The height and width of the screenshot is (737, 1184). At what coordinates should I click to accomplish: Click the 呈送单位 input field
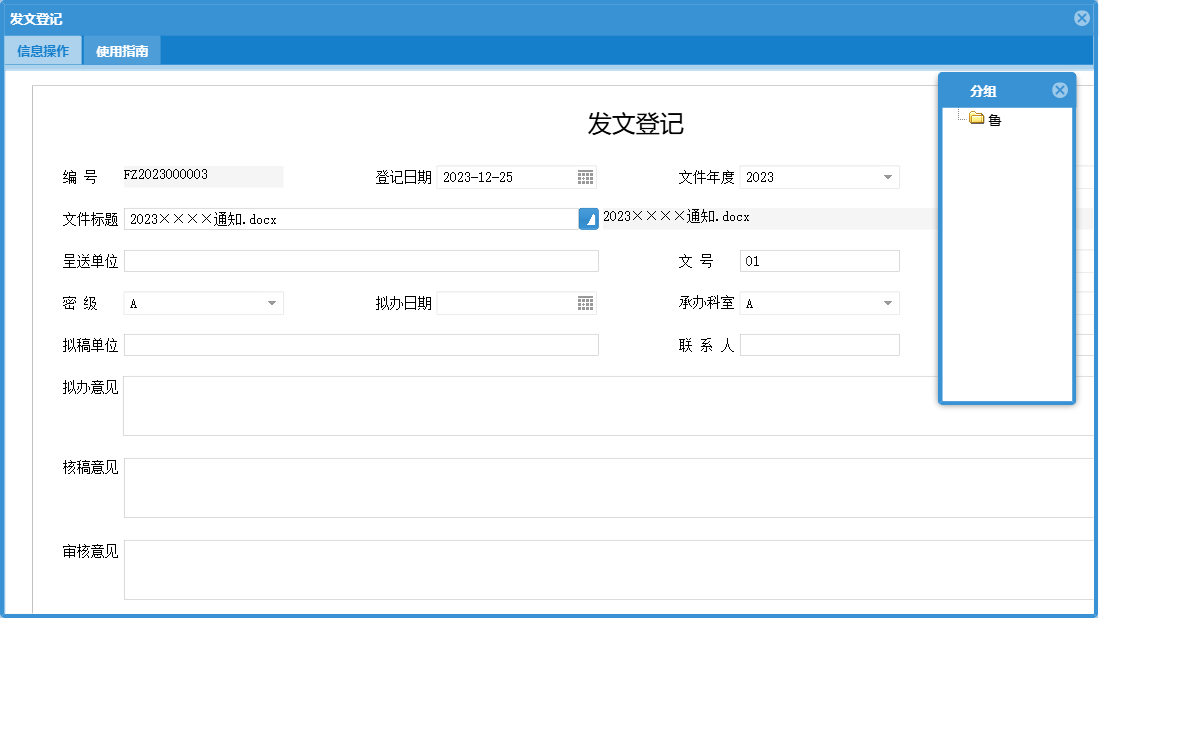click(x=360, y=261)
